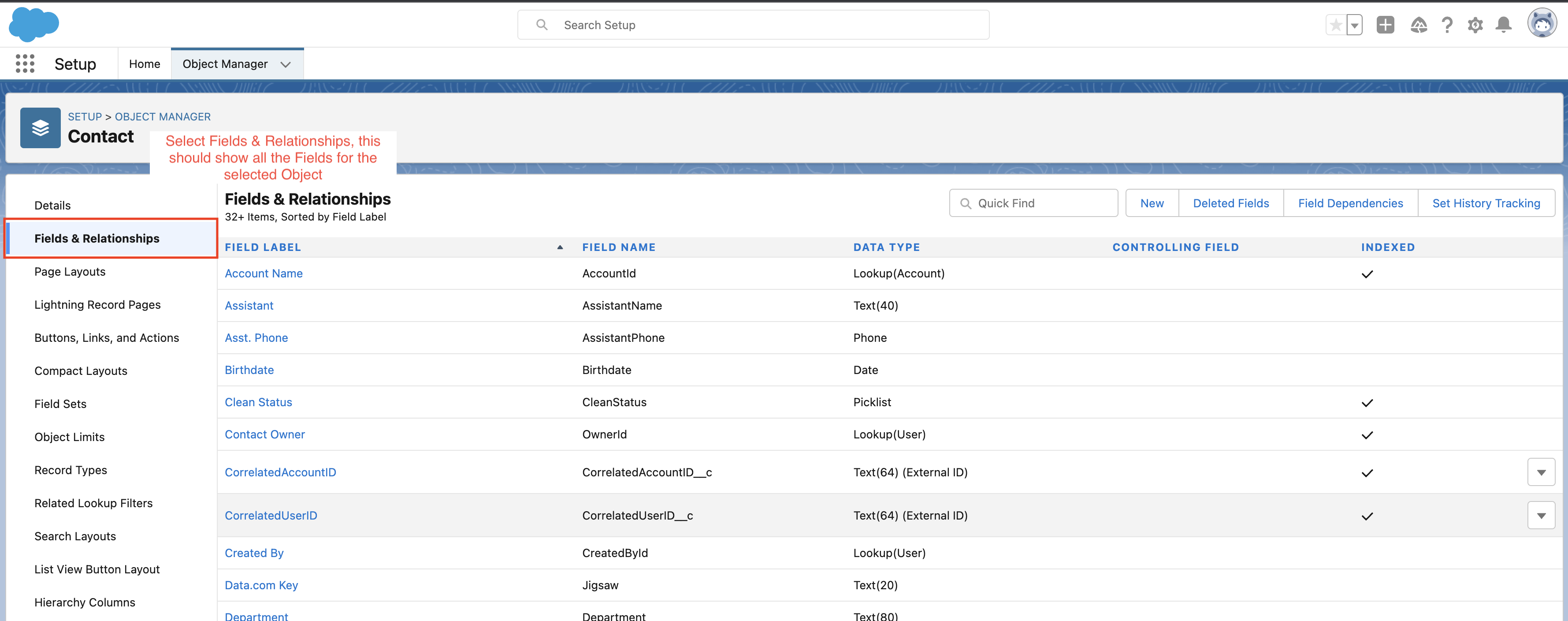Open row menu for CorrelatedAccountID

(x=1541, y=472)
